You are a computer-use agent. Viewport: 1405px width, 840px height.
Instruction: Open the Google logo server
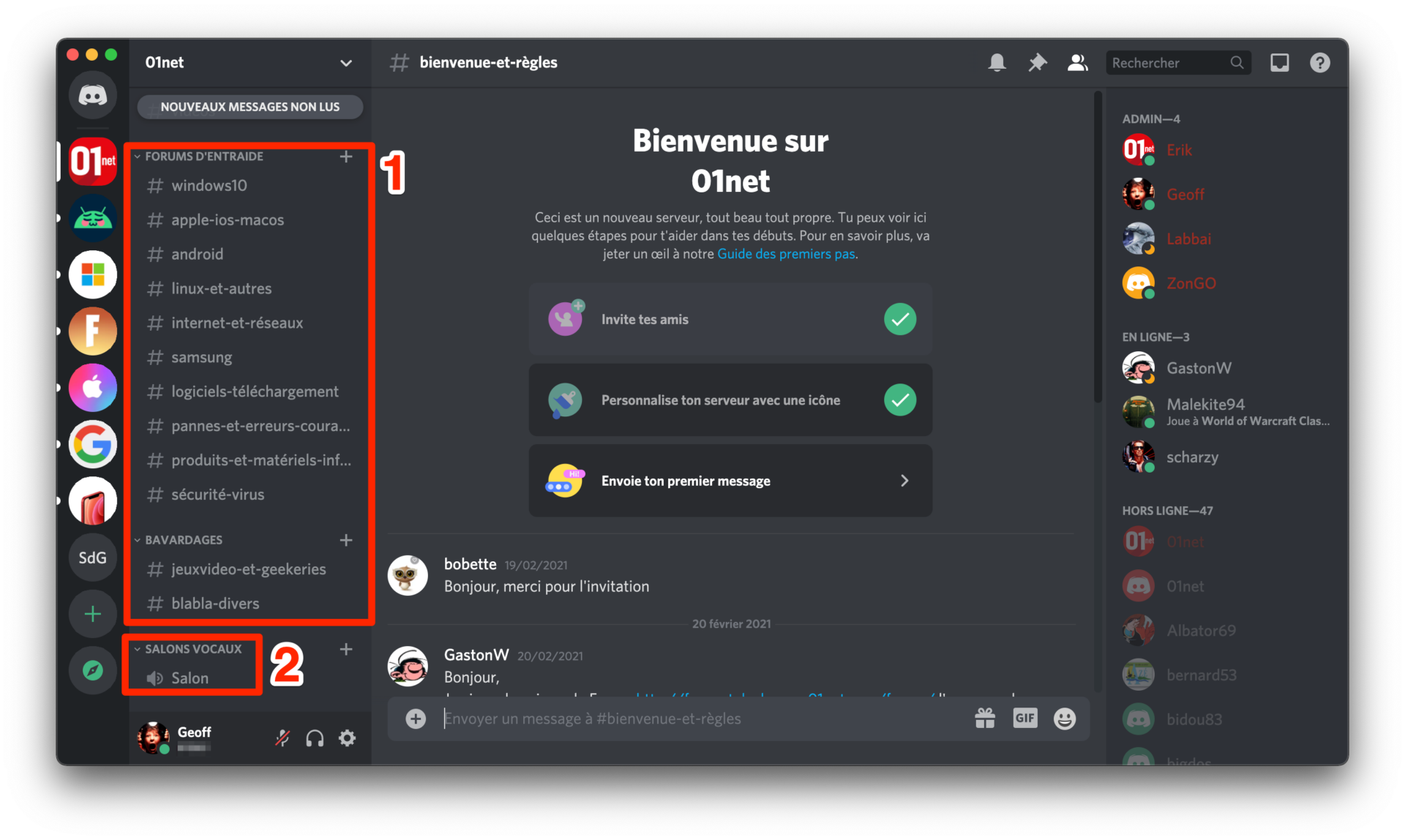pyautogui.click(x=93, y=444)
